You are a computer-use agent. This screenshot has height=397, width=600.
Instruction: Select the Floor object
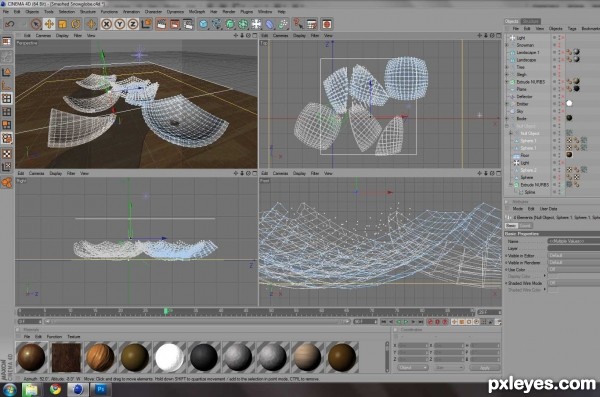click(525, 155)
